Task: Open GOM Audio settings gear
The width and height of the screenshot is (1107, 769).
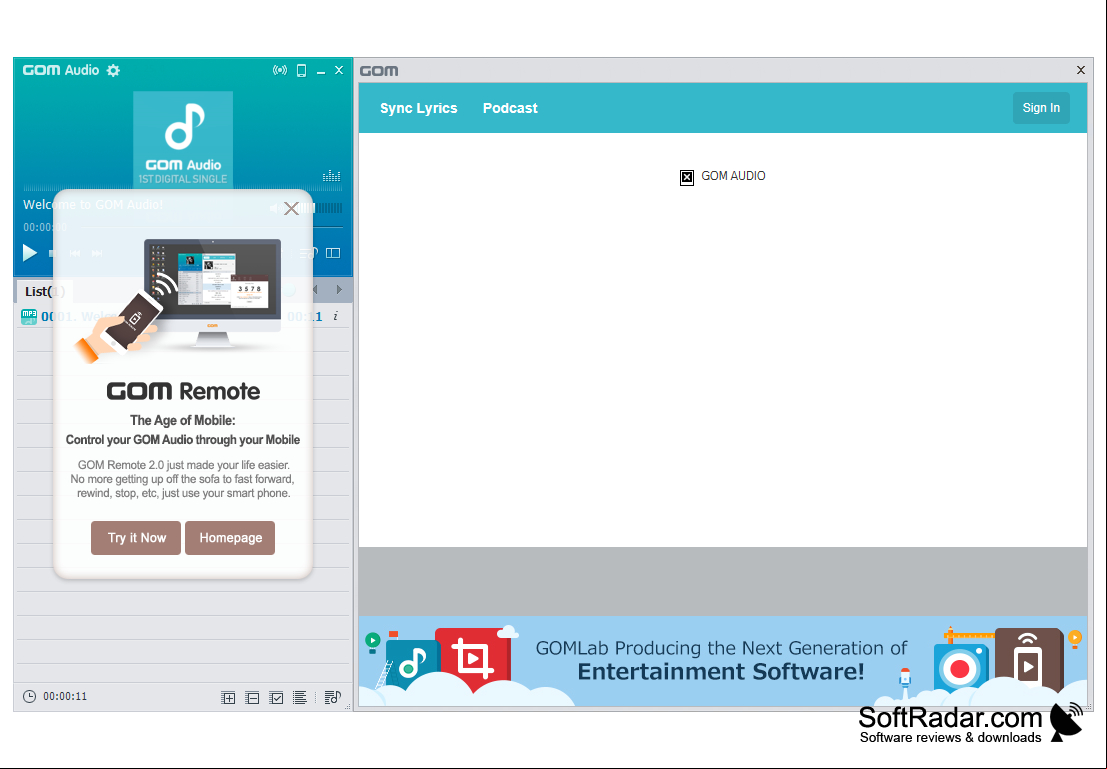Action: coord(113,70)
